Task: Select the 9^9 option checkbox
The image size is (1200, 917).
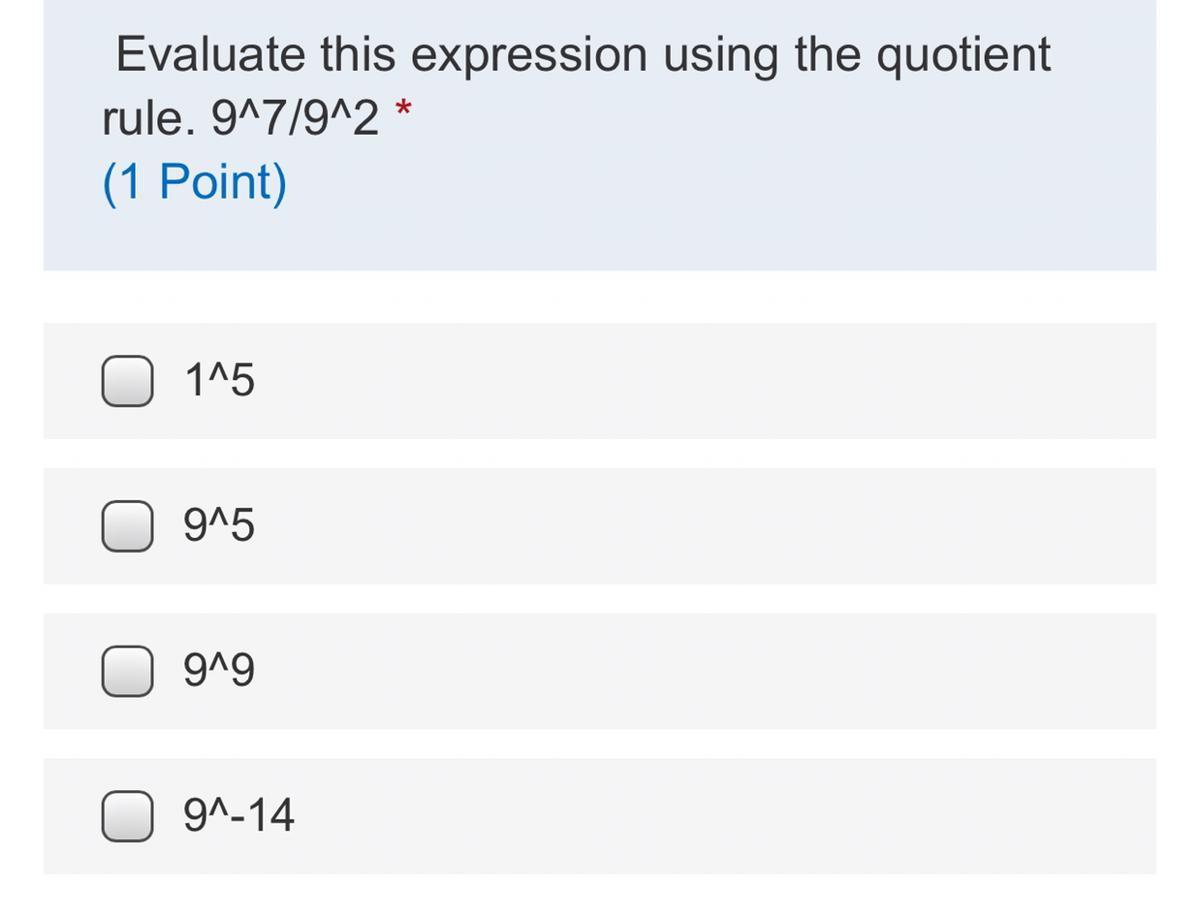Action: click(x=127, y=671)
